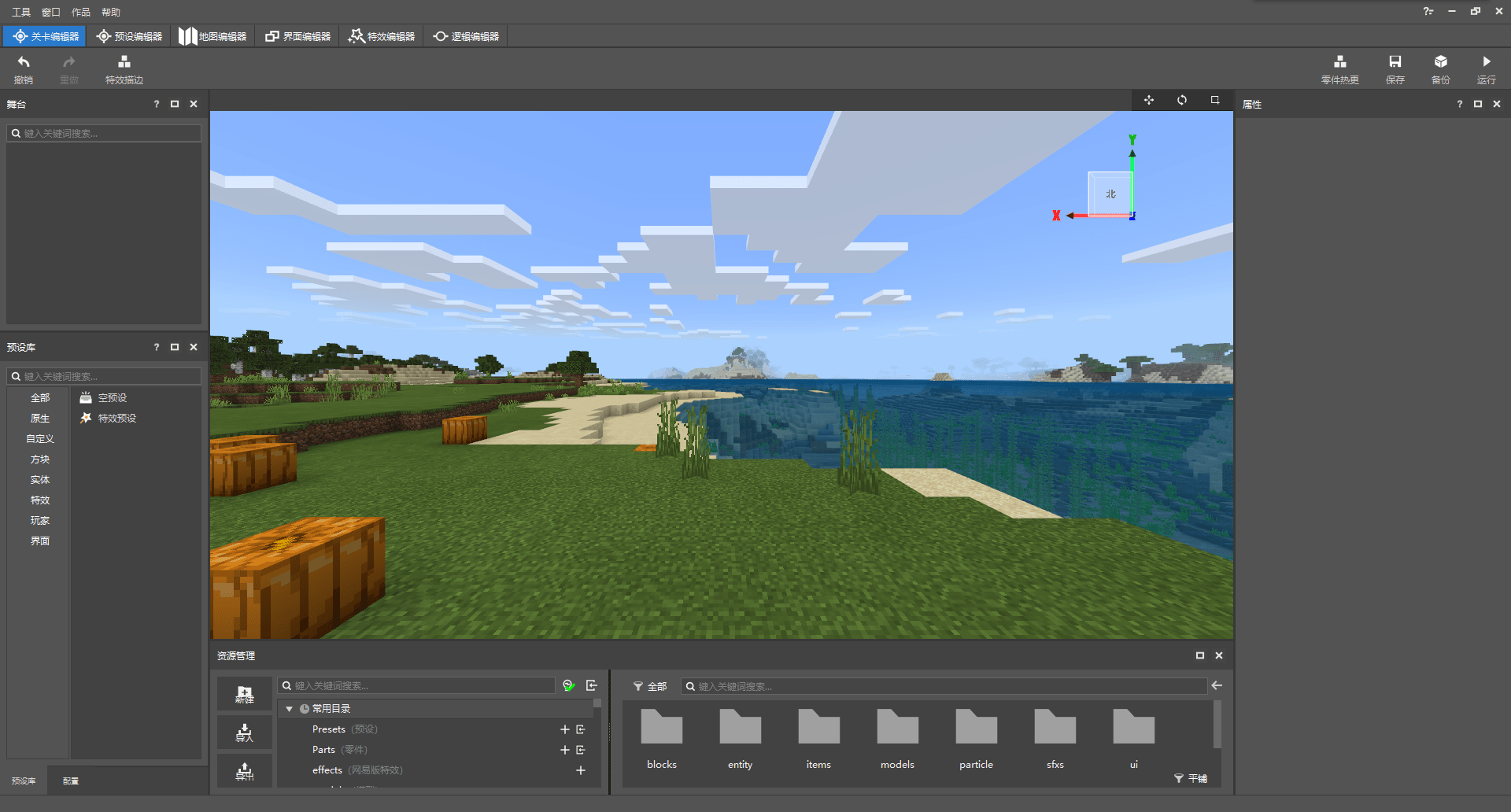1511x812 pixels.
Task: Click the locate icon on Parts row
Action: 581,750
